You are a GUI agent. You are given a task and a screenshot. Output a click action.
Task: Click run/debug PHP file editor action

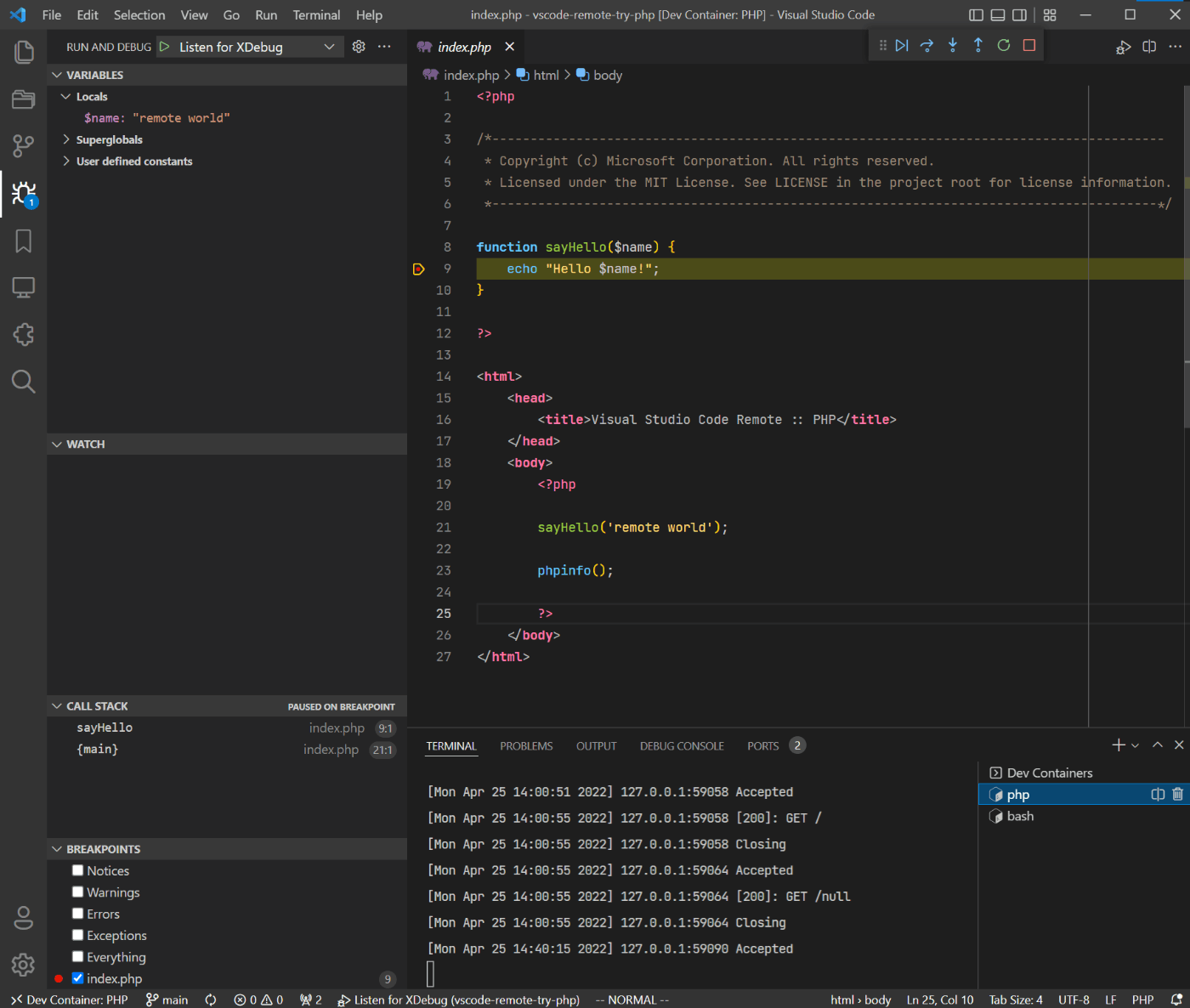pyautogui.click(x=1124, y=47)
